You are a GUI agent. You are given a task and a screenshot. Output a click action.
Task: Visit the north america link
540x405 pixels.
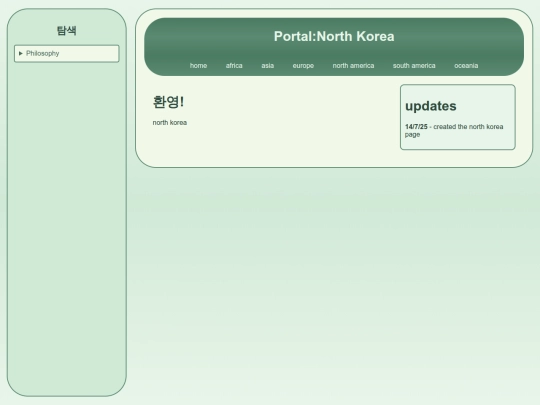coord(353,65)
